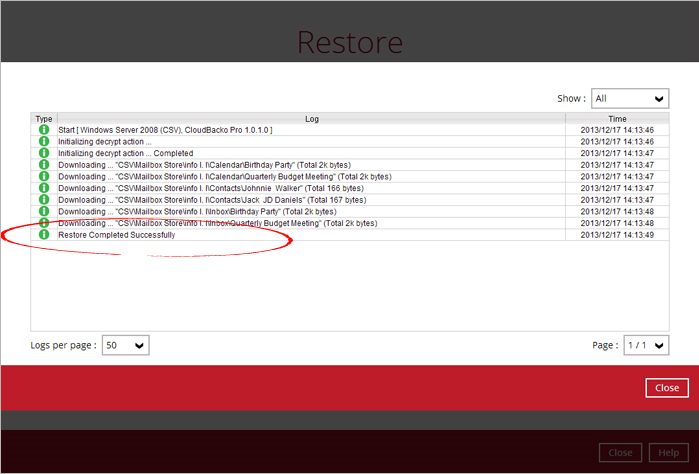The width and height of the screenshot is (699, 474).
Task: Click the Log column header
Action: tap(311, 119)
